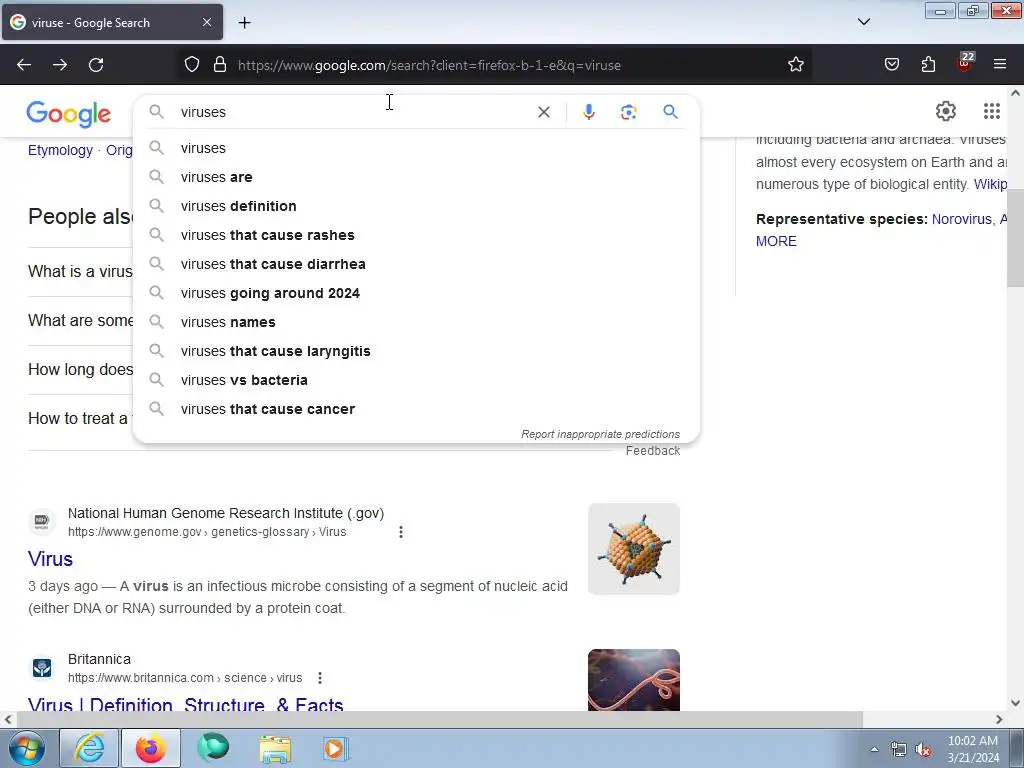This screenshot has width=1024, height=768.
Task: Expand 'How long does' question
Action: tap(80, 370)
